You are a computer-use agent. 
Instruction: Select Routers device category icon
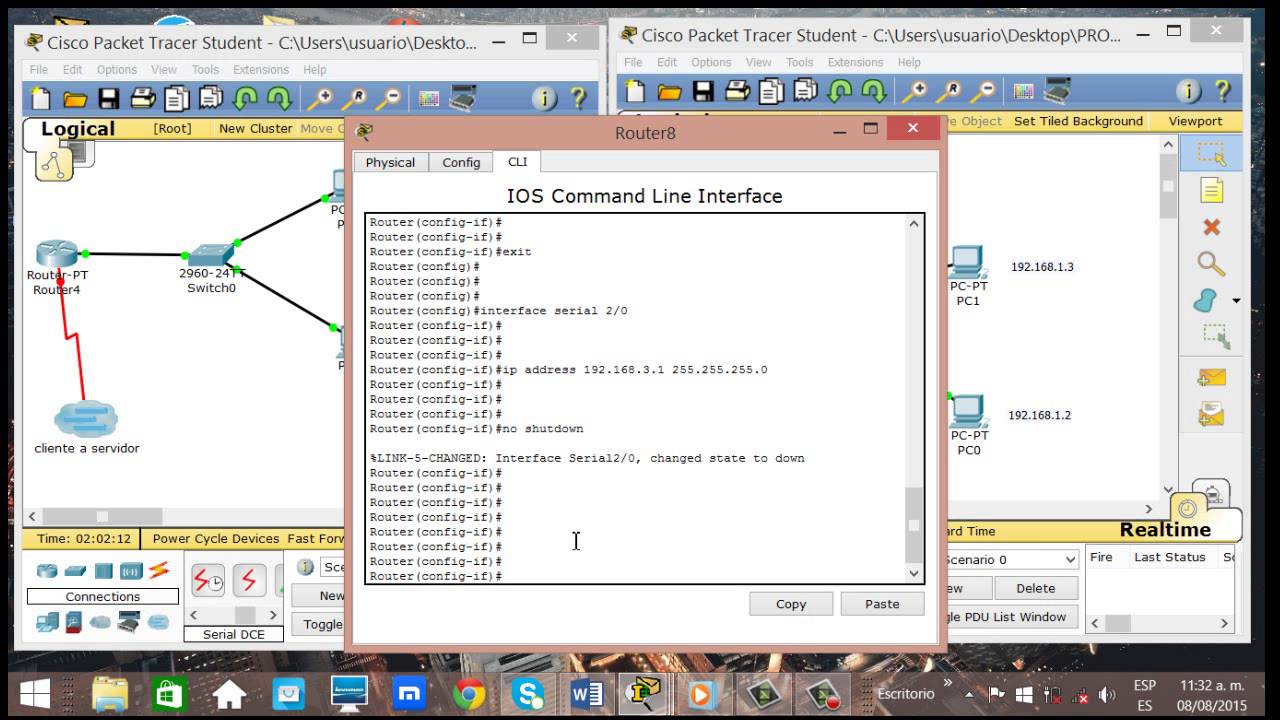click(x=47, y=571)
